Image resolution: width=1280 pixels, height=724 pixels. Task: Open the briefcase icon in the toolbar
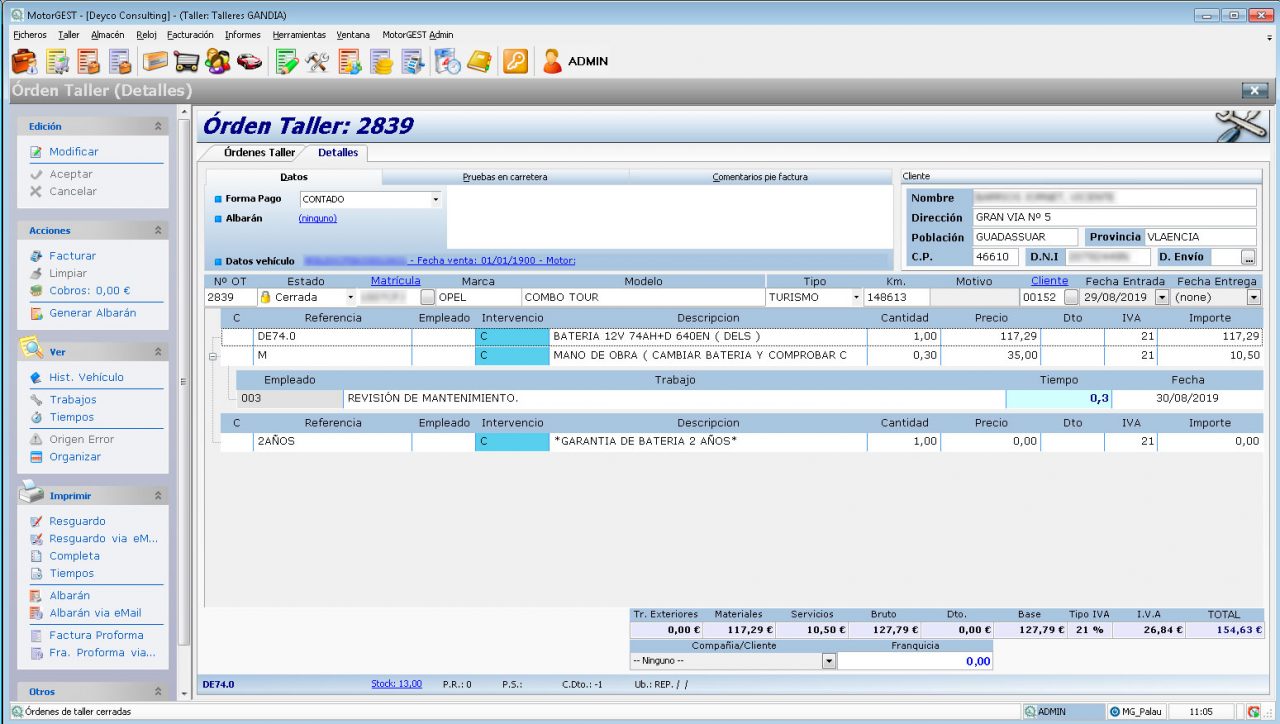coord(24,61)
